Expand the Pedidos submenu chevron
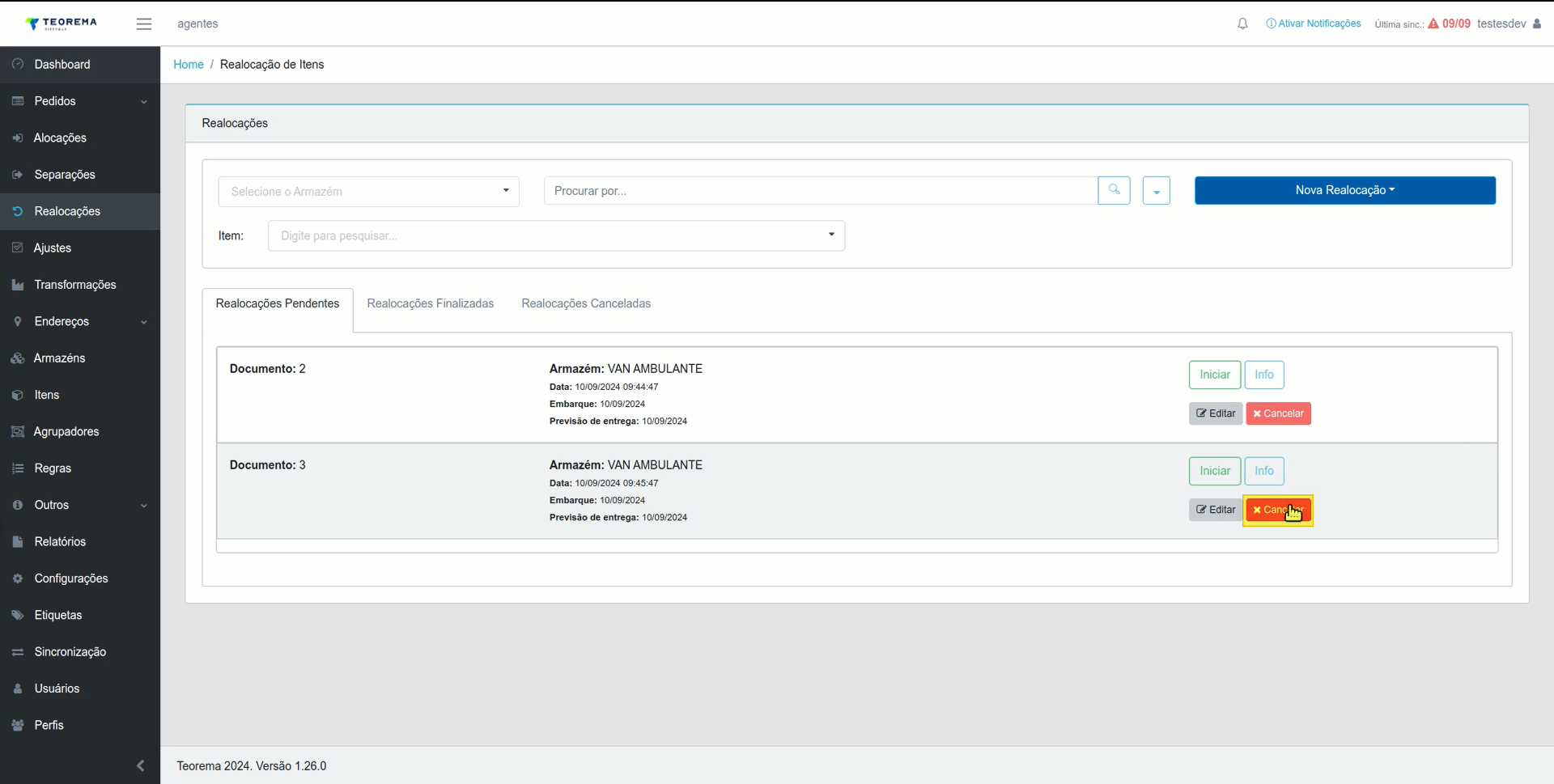1554x784 pixels. click(x=144, y=102)
